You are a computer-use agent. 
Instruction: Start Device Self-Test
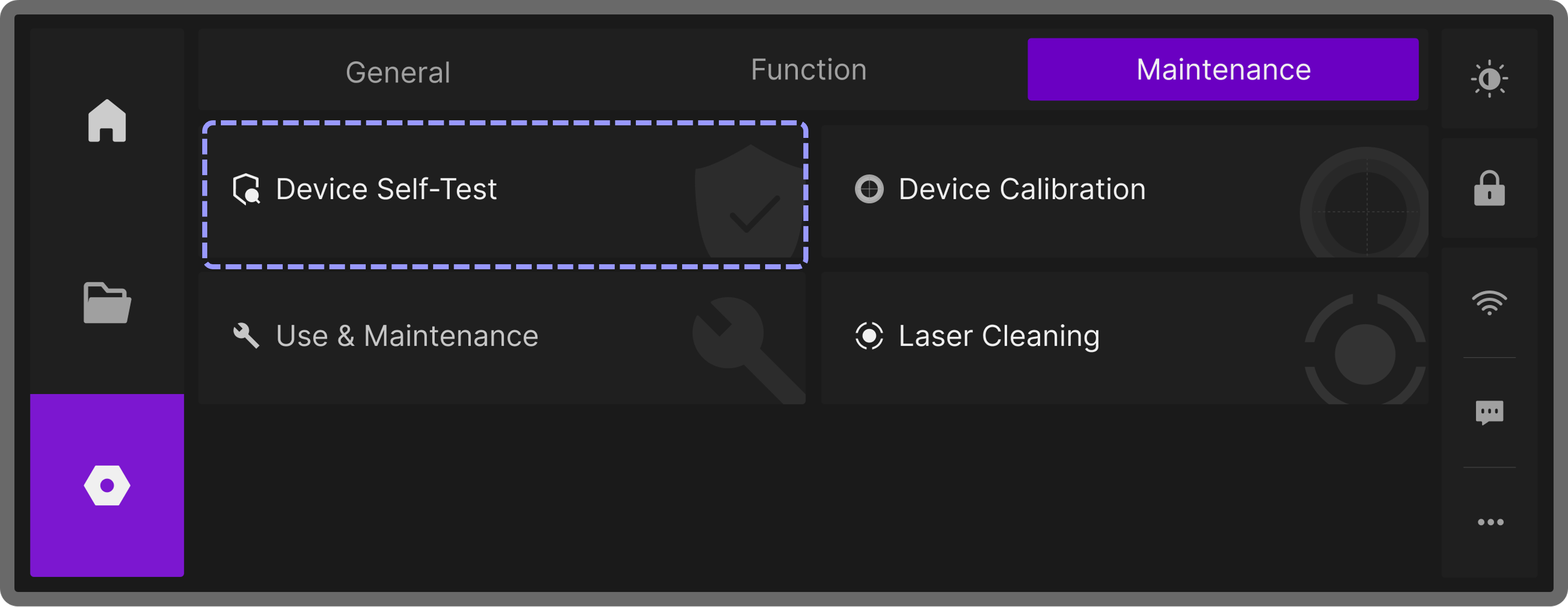386,189
